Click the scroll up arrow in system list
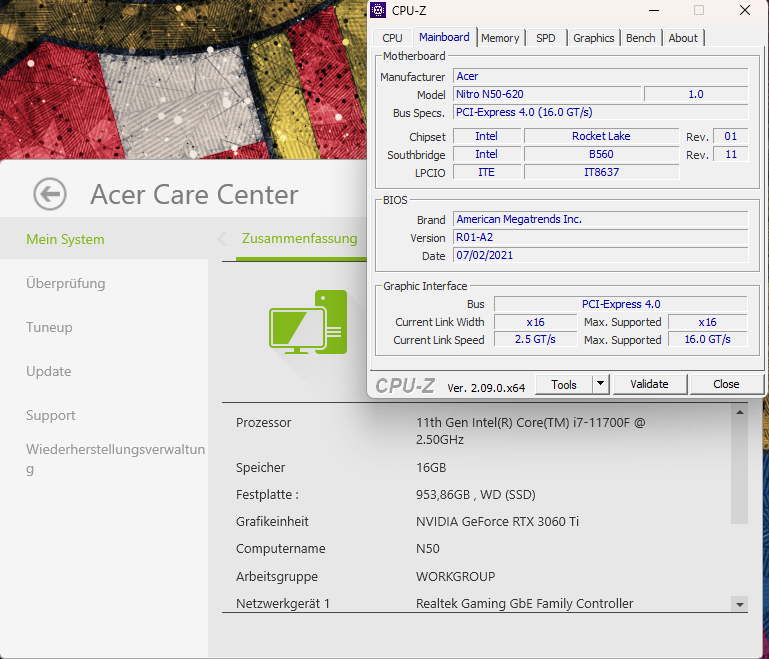Viewport: 769px width, 659px height. 740,412
